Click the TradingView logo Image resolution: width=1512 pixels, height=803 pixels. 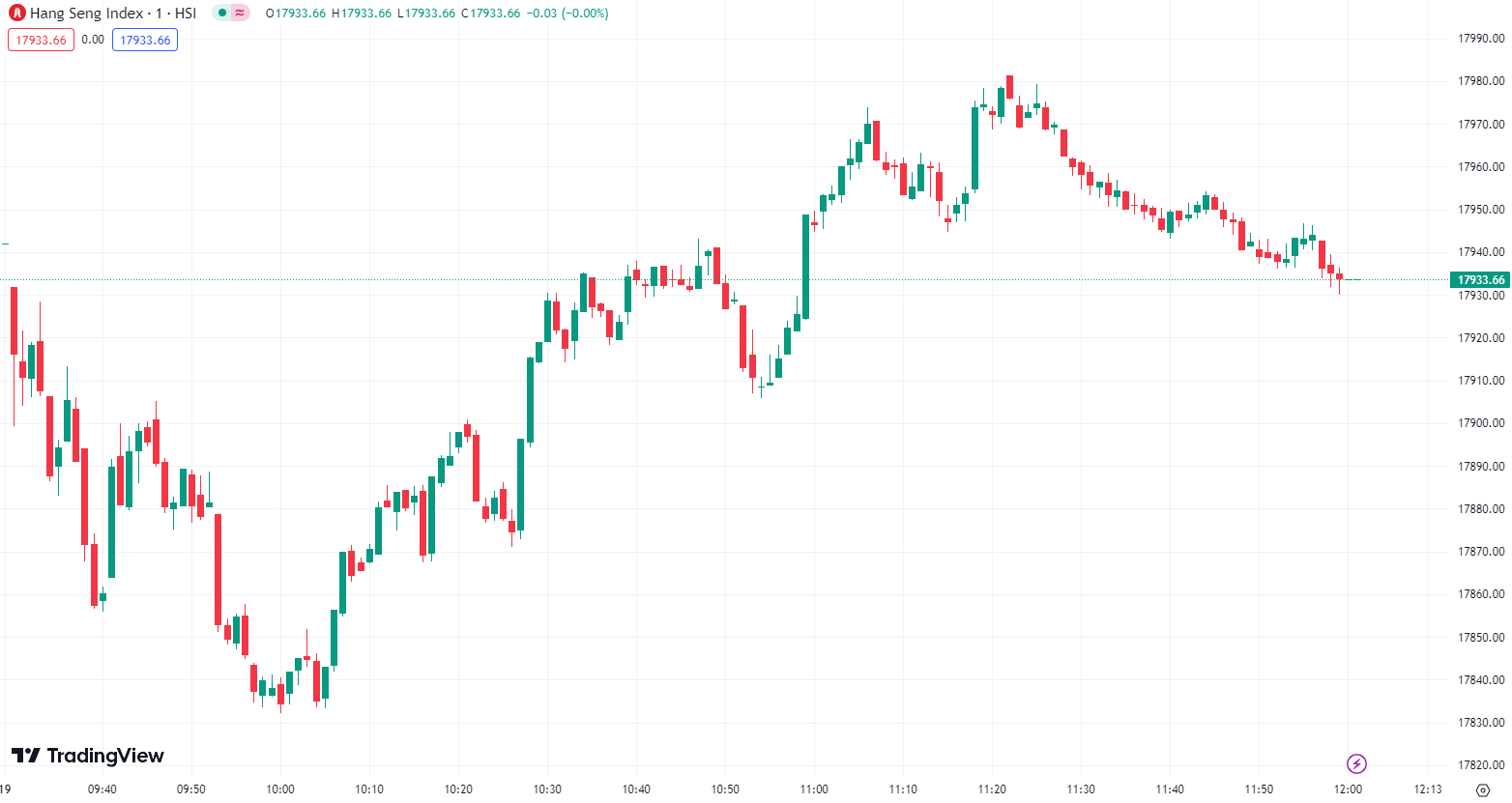(x=88, y=756)
